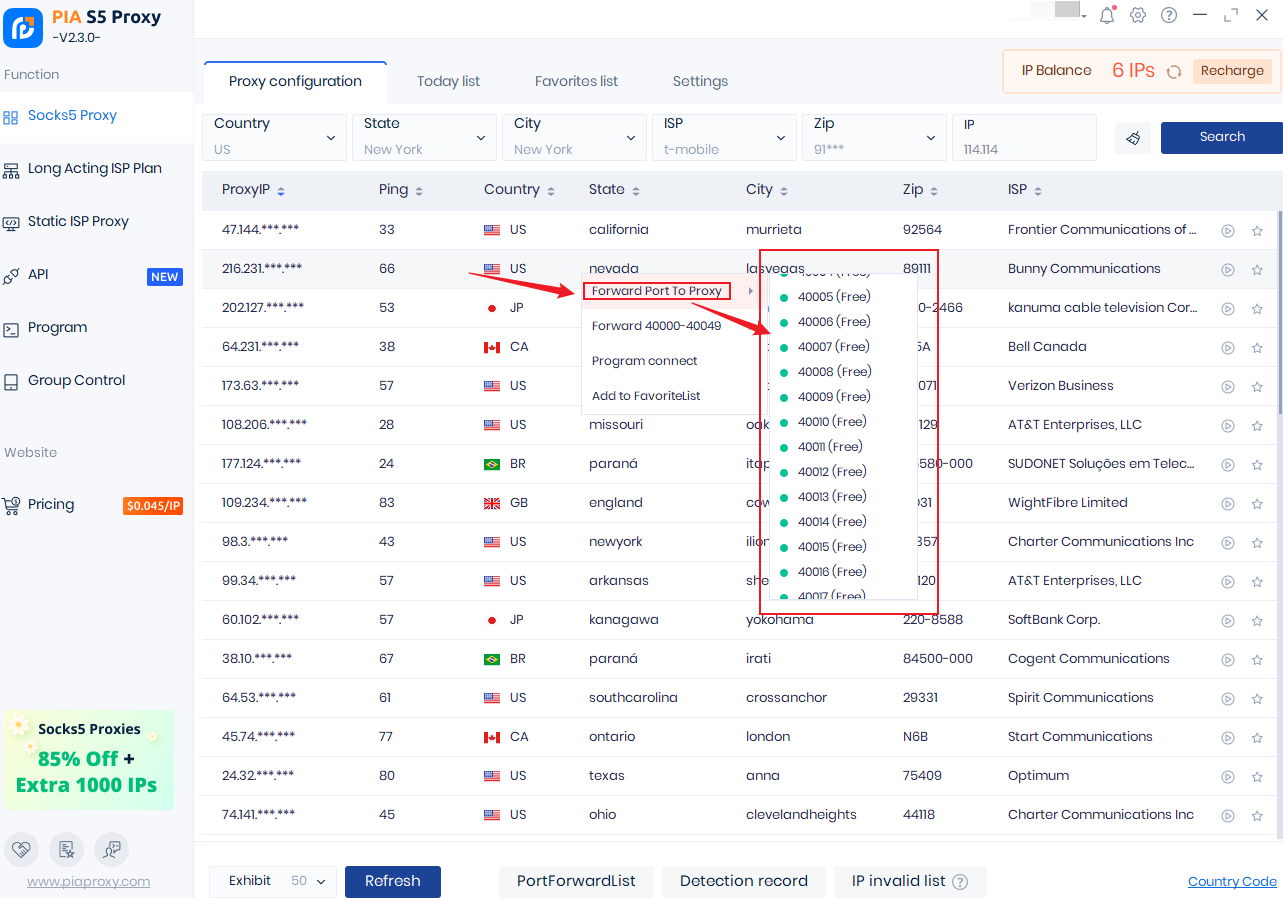Select Forward 40000-40049 menu entry
Viewport: 1283px width, 898px height.
click(656, 326)
